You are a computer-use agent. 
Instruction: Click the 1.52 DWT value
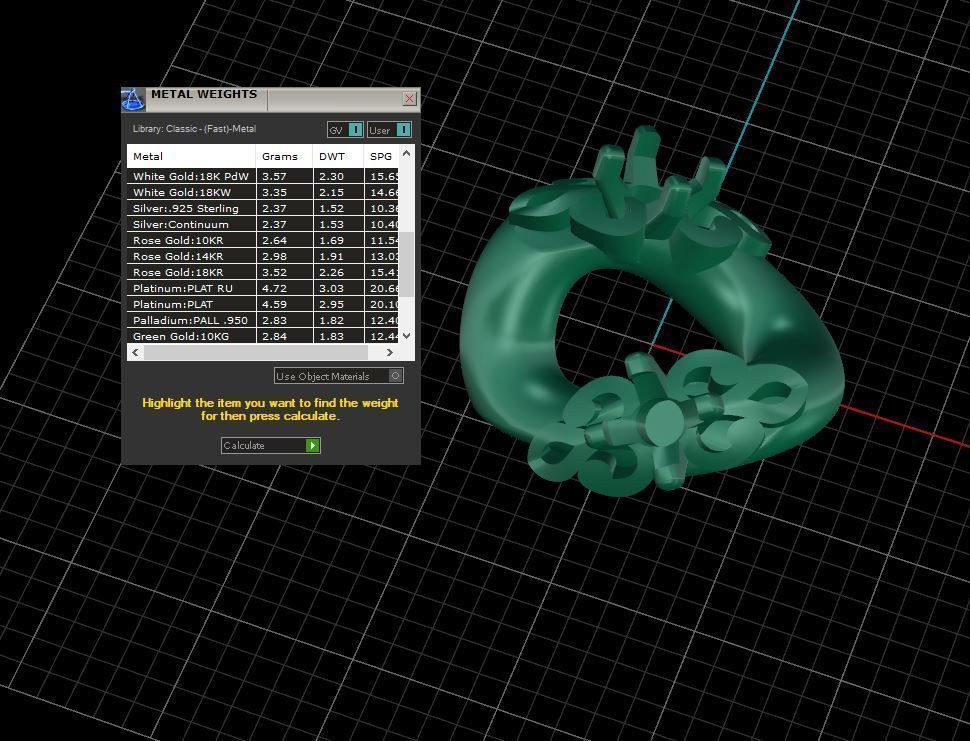tap(332, 208)
